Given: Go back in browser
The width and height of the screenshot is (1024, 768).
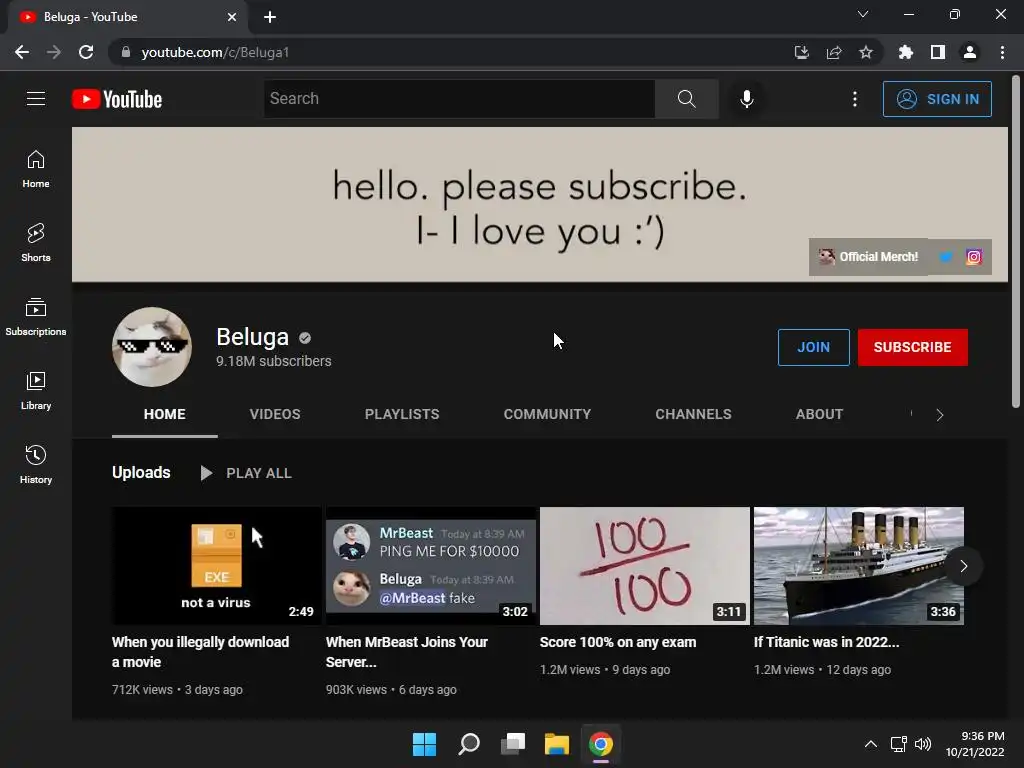Looking at the screenshot, I should coord(22,52).
